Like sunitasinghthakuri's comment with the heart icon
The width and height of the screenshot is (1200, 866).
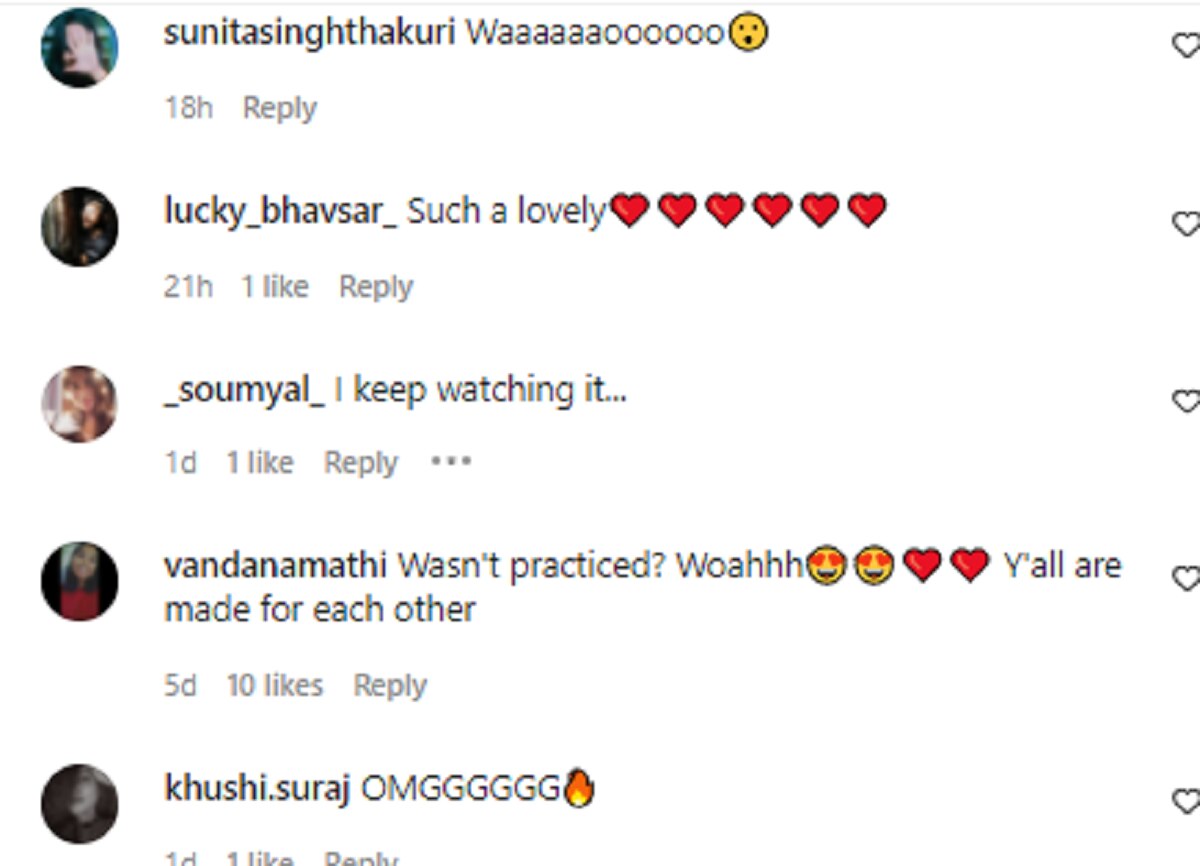click(1187, 46)
